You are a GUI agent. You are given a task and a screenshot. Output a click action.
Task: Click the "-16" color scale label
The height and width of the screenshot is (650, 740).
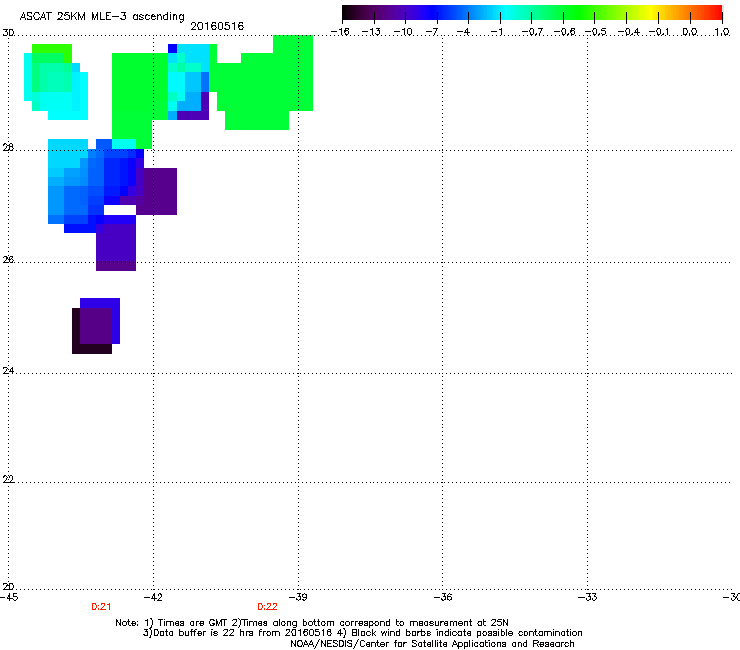(340, 32)
